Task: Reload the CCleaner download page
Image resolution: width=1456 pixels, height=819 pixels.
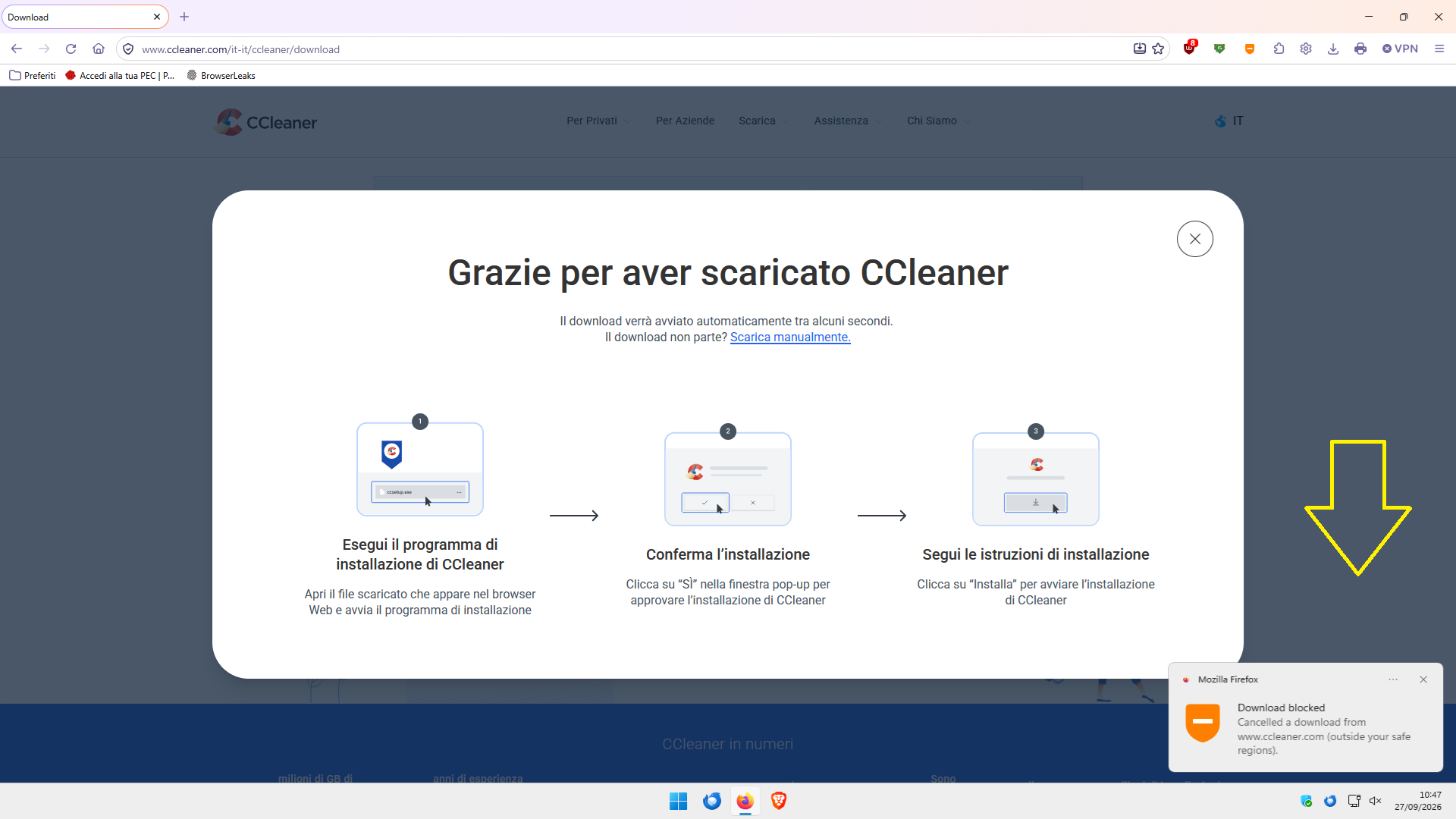Action: [x=71, y=49]
